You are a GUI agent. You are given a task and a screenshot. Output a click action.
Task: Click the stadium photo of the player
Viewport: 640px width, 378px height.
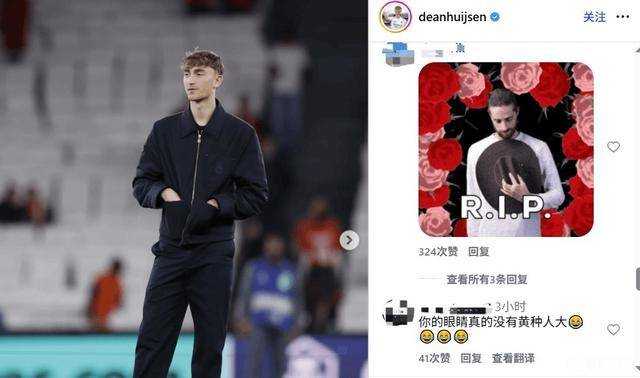coord(184,189)
